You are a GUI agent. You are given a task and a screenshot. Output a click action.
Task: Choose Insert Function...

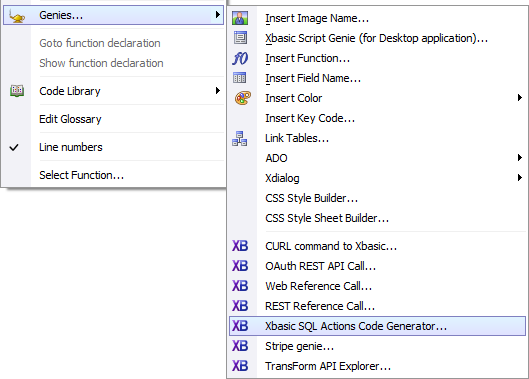[x=377, y=58]
